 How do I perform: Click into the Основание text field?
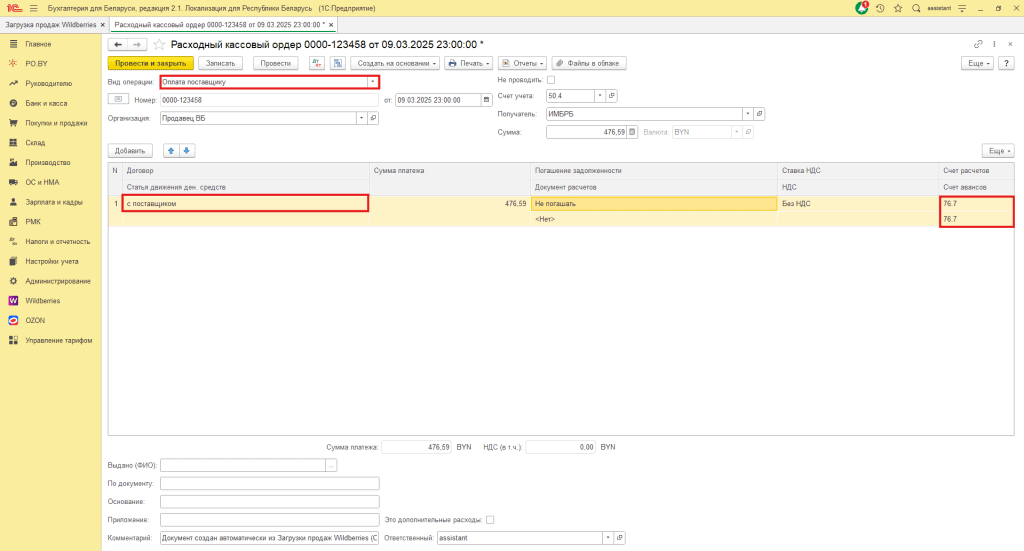[x=269, y=501]
